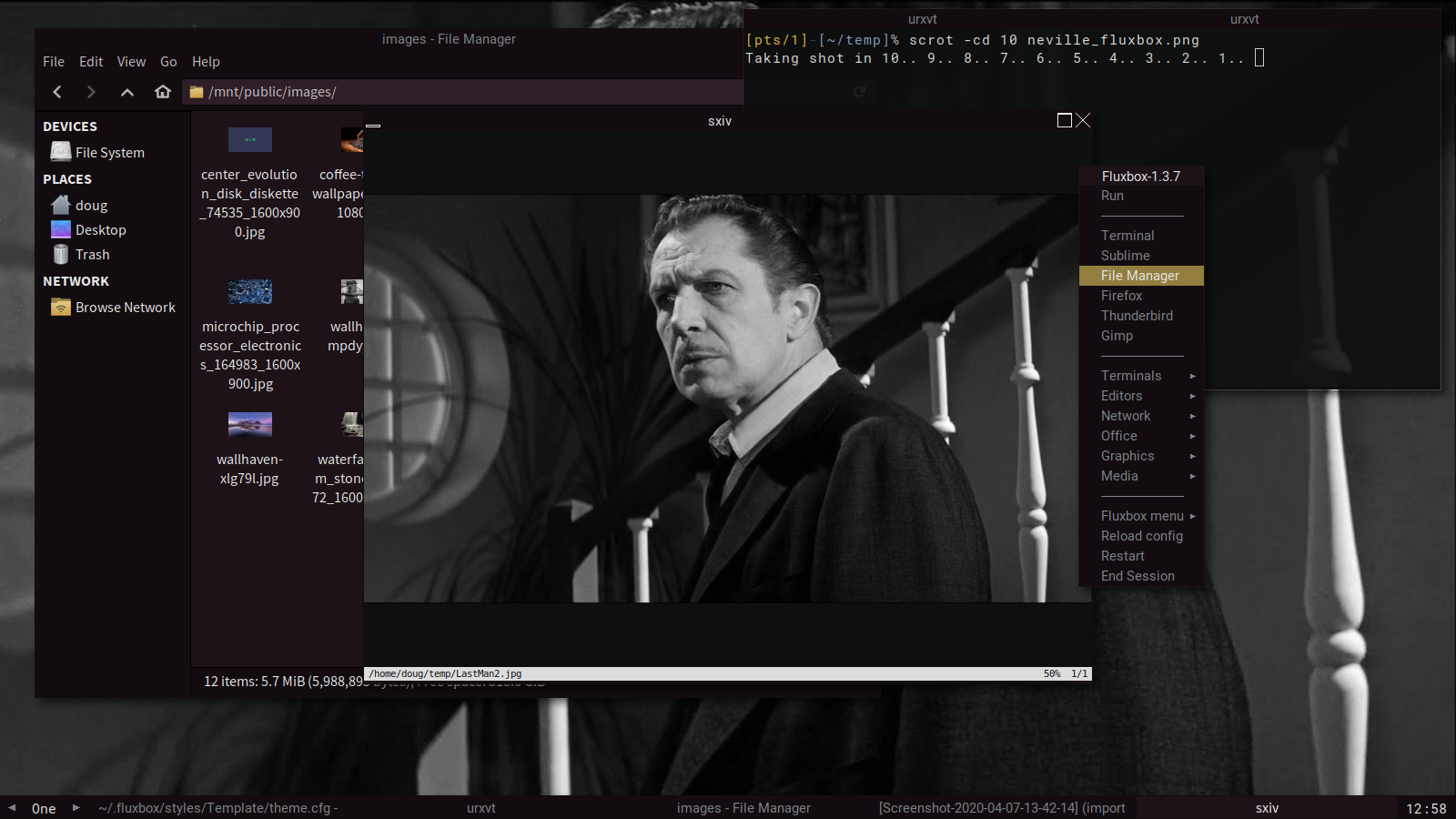Viewport: 1456px width, 819px height.
Task: Select center_evolution_disk_diskette image thumbnail
Action: [x=250, y=139]
